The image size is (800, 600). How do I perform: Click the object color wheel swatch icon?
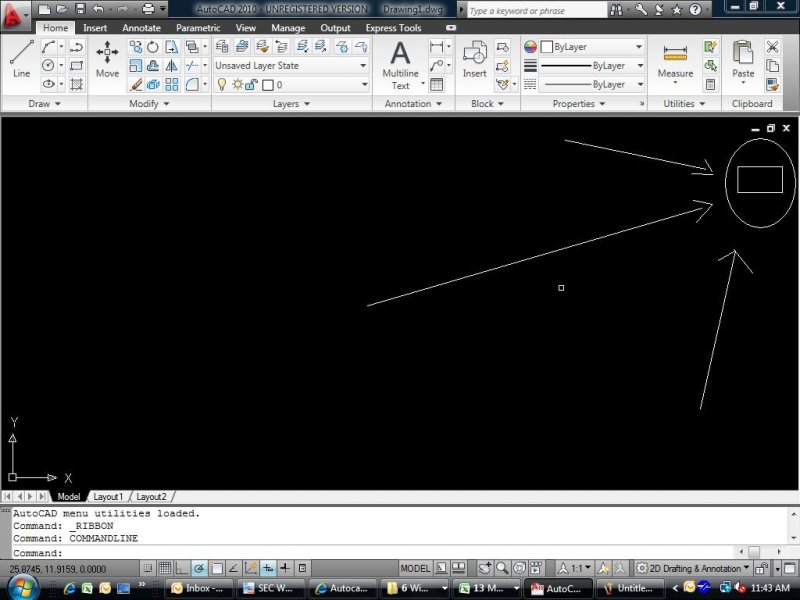pos(530,47)
